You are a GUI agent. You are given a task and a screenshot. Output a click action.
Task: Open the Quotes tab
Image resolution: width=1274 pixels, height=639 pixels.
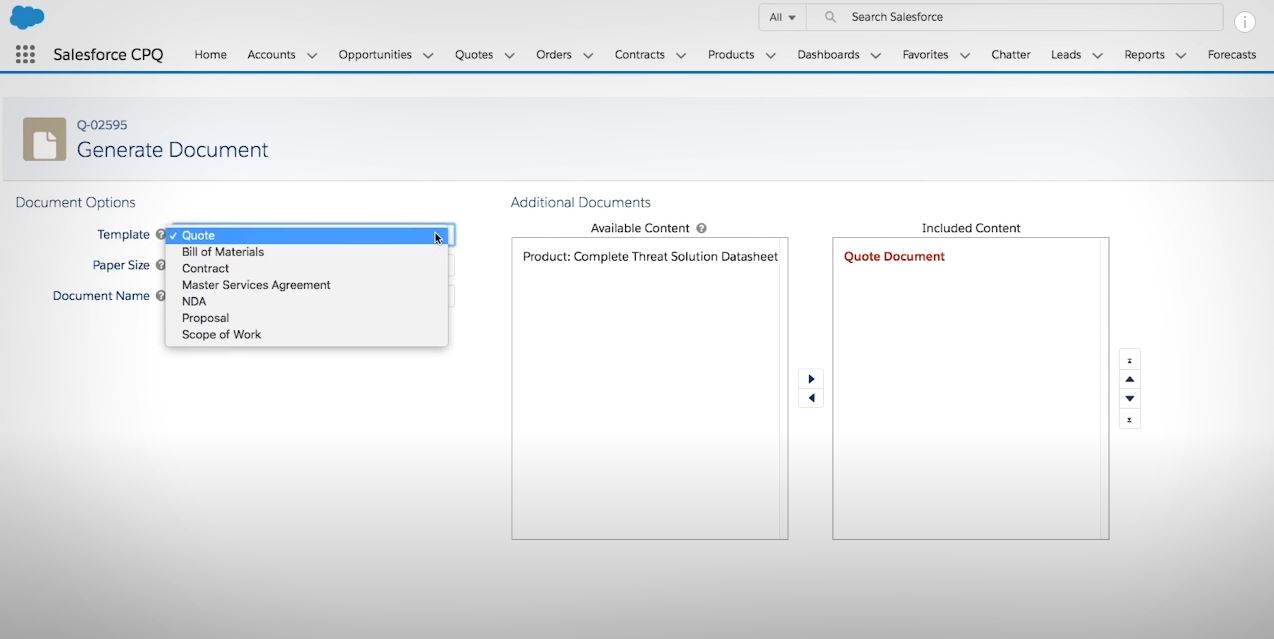click(x=474, y=55)
